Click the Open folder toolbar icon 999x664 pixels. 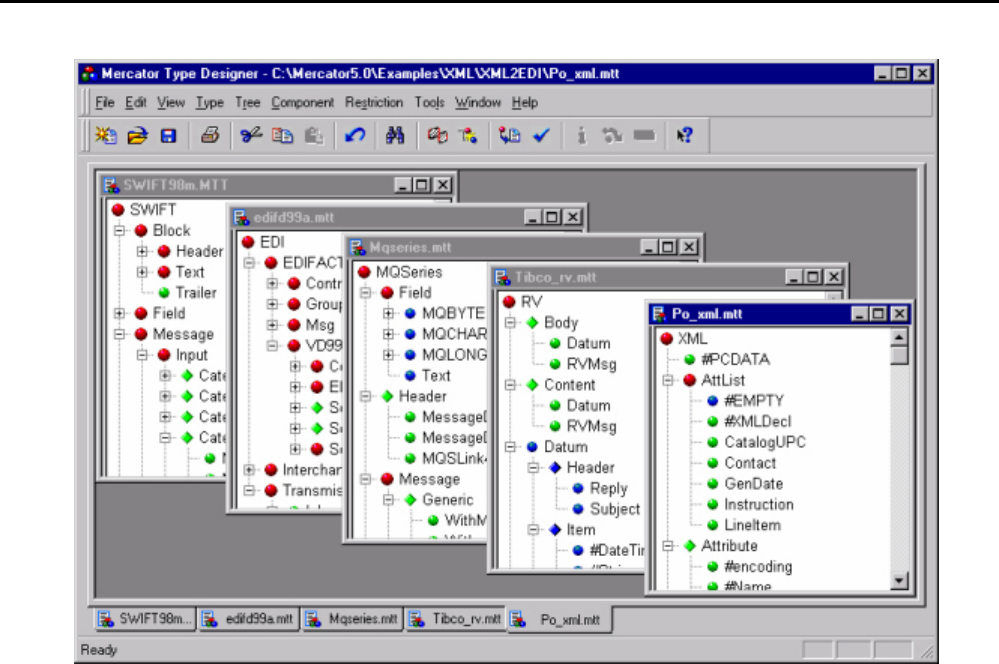[137, 136]
